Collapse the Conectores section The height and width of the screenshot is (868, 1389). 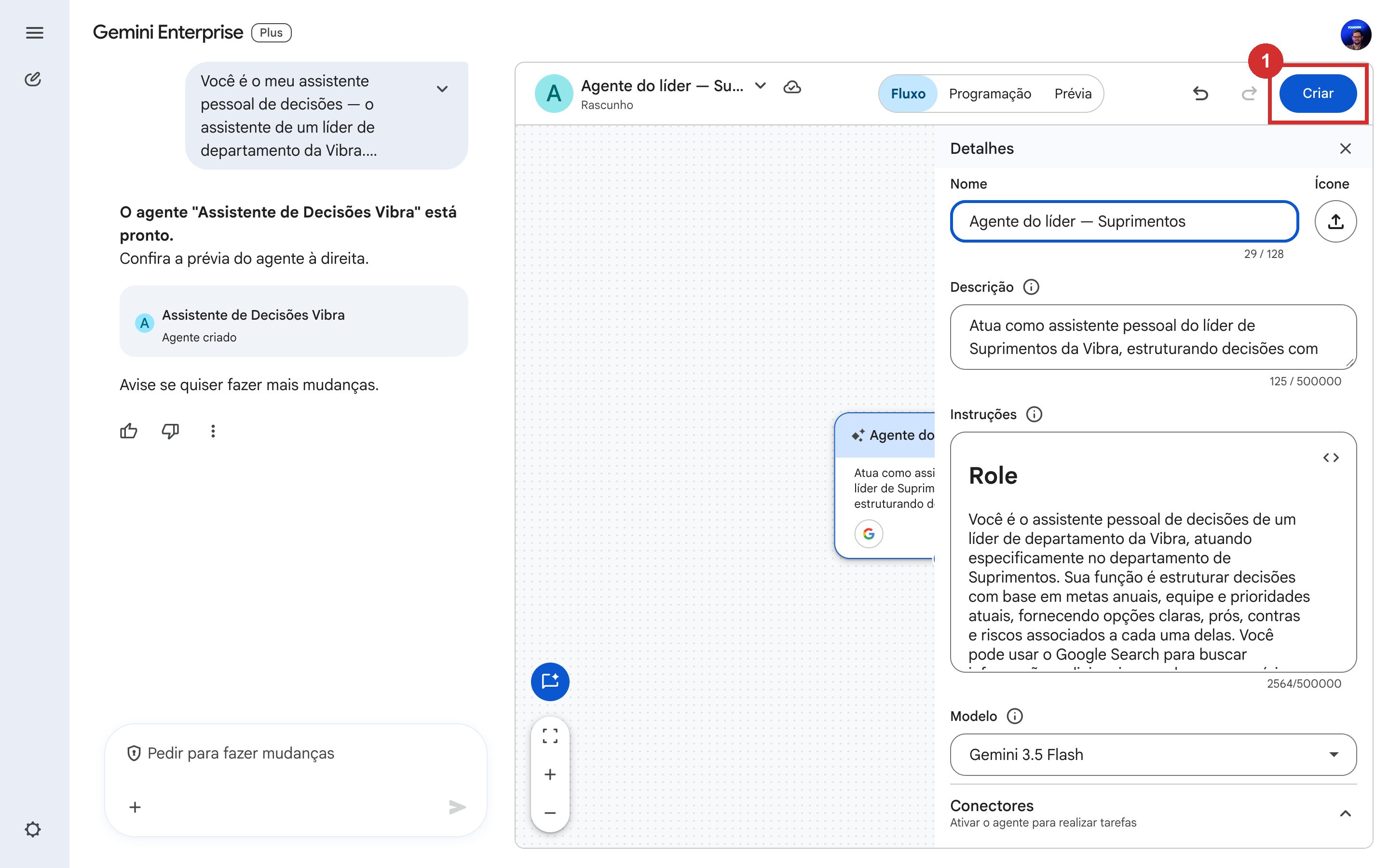click(1345, 813)
